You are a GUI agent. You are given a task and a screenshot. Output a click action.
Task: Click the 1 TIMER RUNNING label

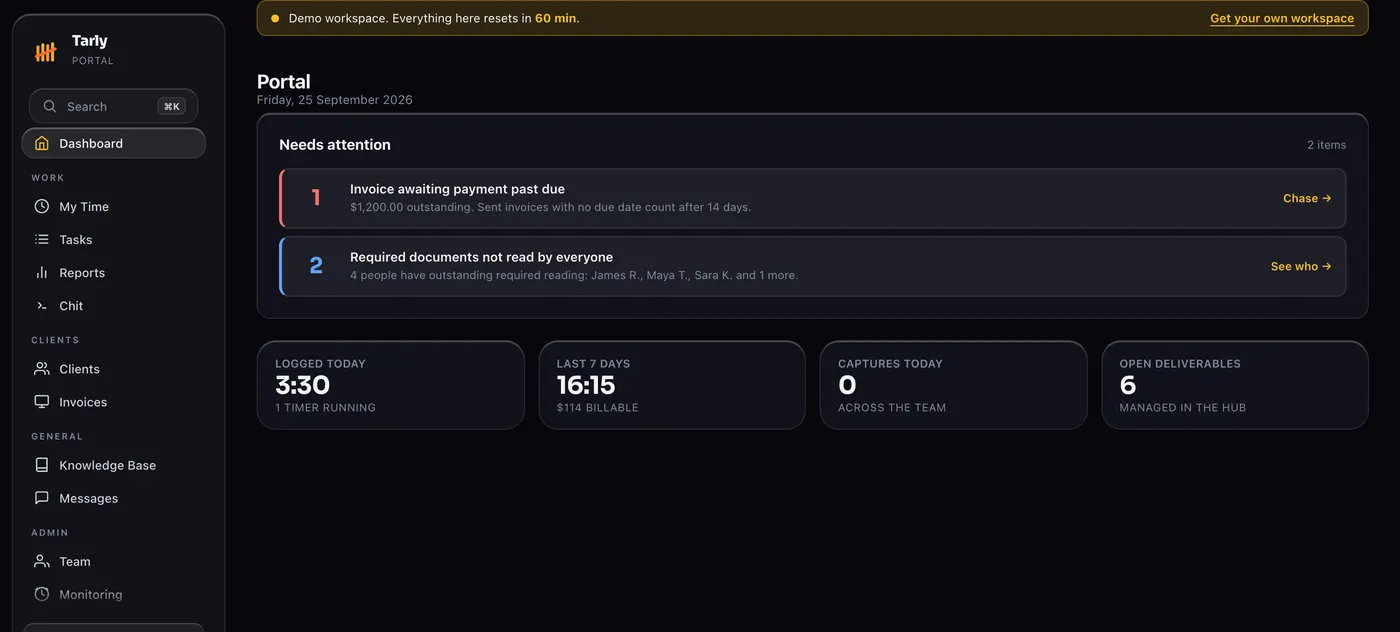coord(326,408)
